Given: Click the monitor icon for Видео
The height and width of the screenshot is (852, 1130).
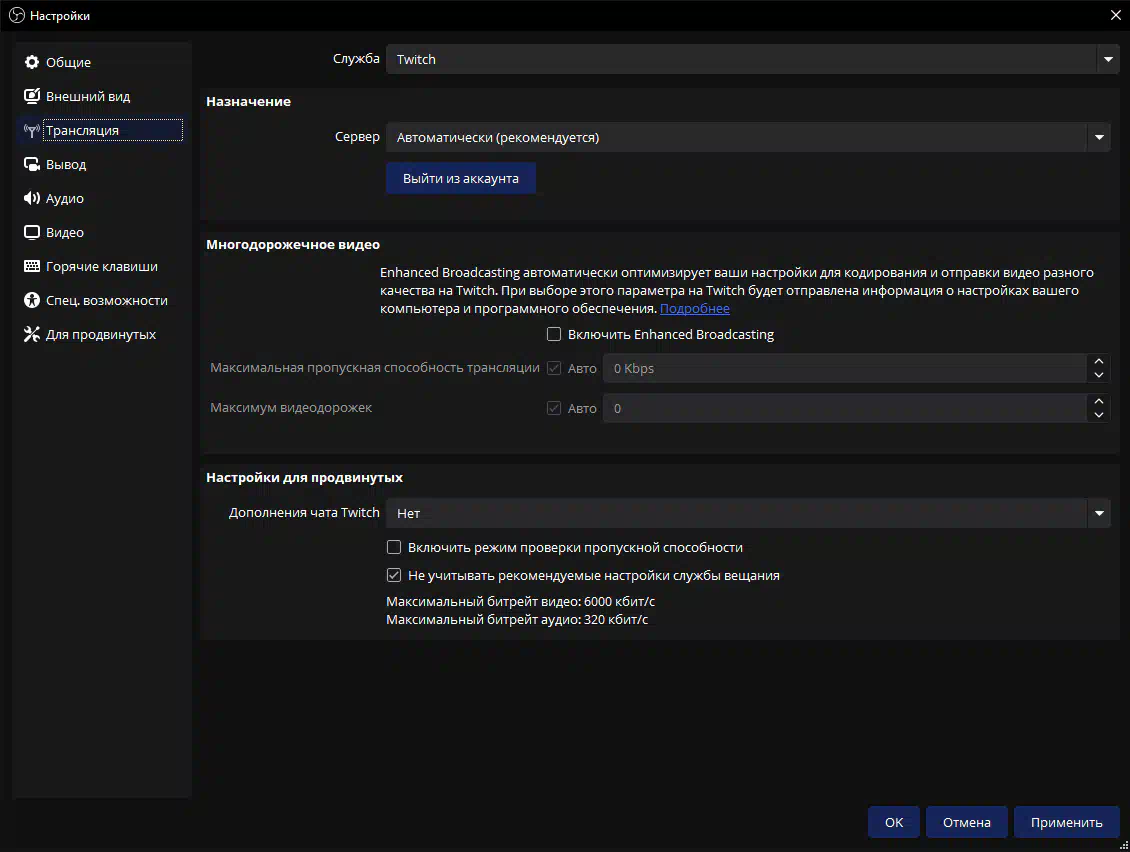Looking at the screenshot, I should pyautogui.click(x=32, y=232).
